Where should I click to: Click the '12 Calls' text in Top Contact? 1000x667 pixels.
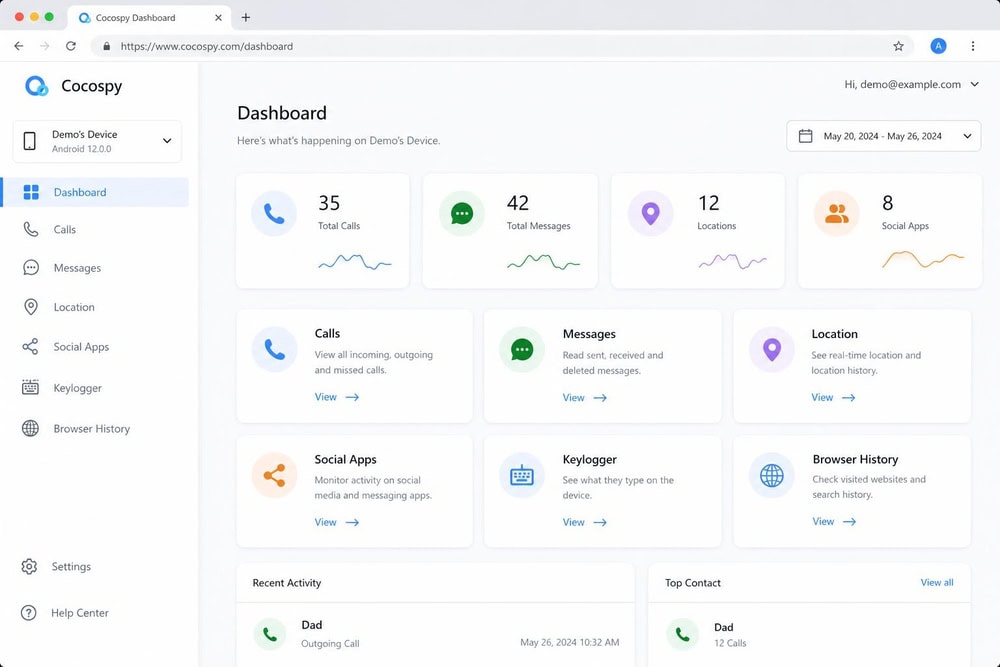(730, 643)
